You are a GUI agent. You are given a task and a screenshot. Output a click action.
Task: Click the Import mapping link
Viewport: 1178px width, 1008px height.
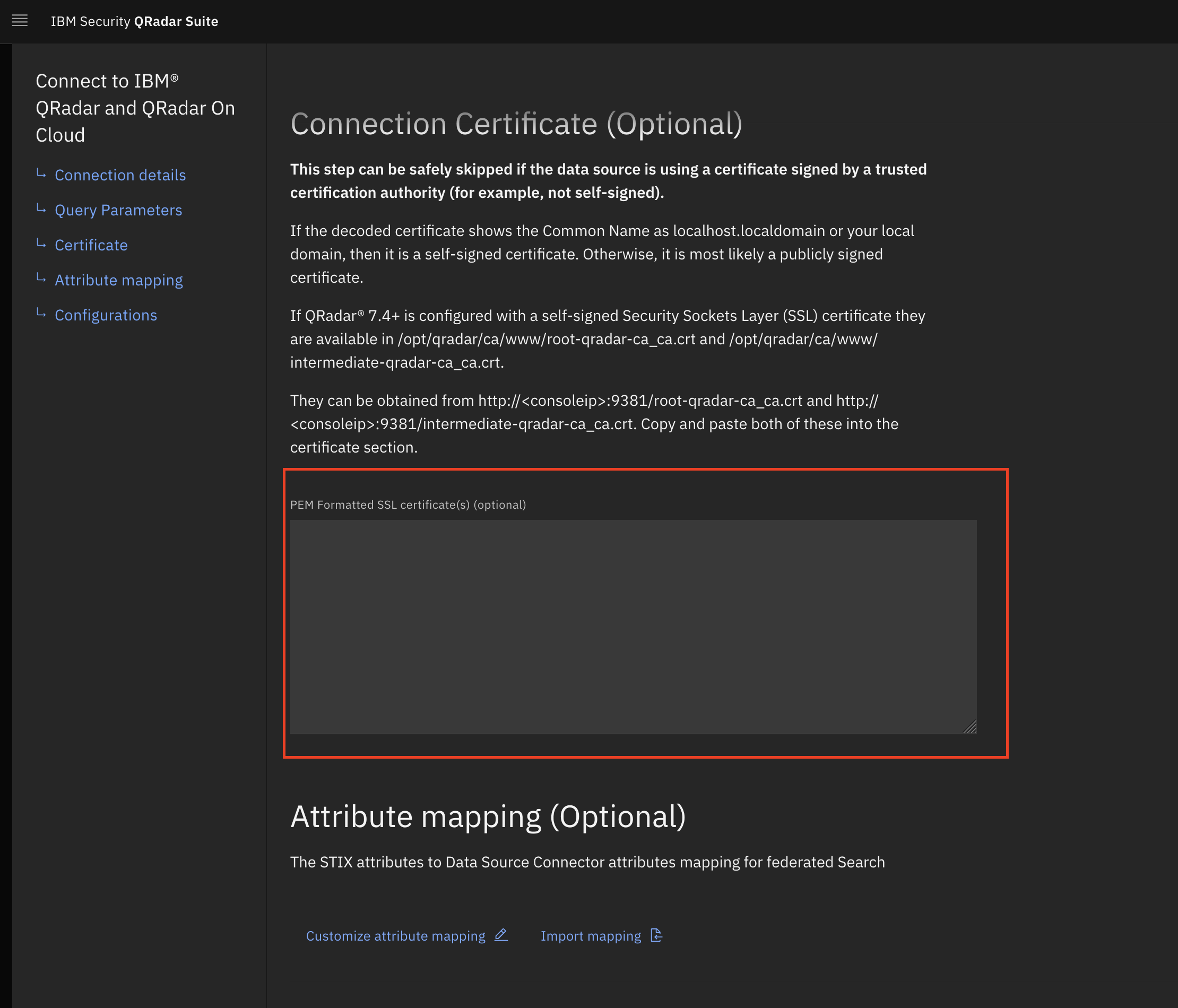click(x=591, y=936)
